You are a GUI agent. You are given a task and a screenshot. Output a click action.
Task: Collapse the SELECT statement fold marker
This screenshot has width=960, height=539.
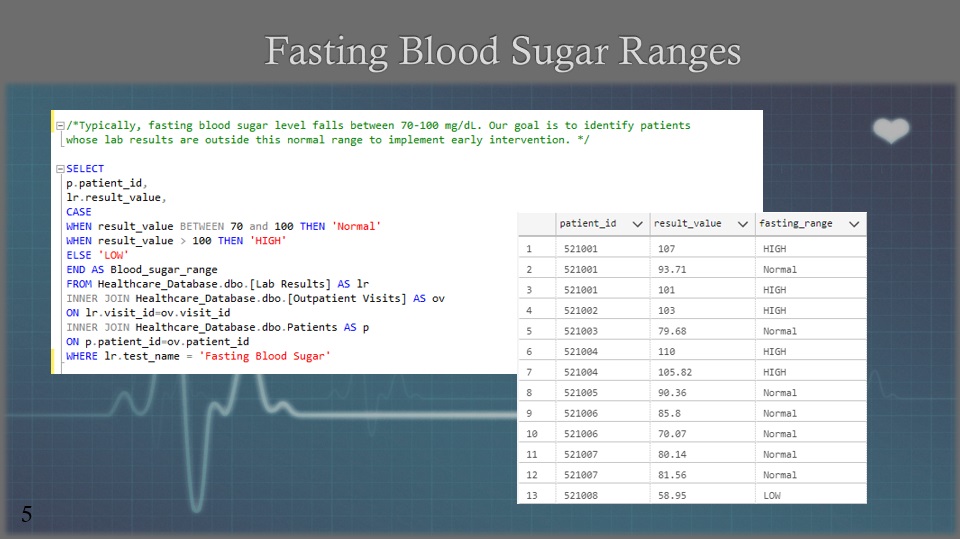[x=60, y=169]
